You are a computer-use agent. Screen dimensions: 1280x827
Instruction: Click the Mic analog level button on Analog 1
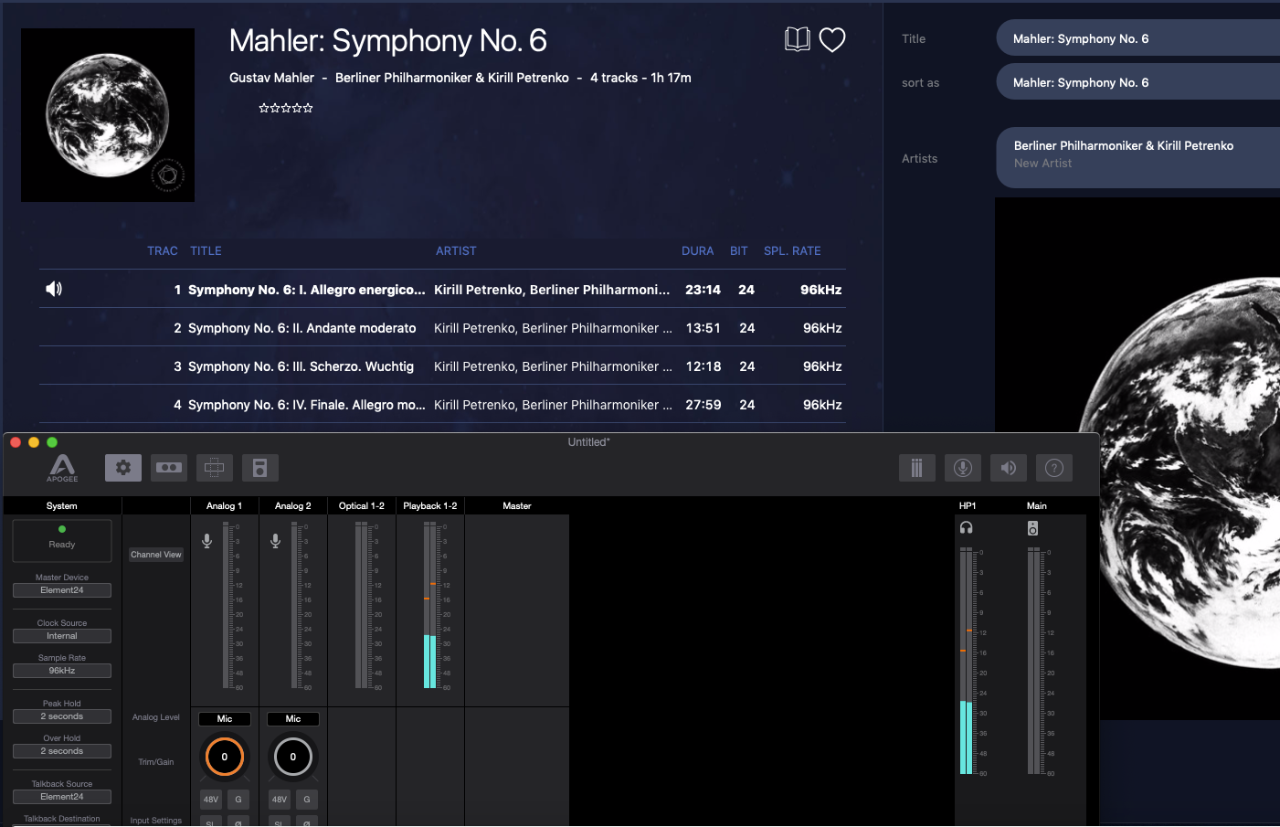point(224,719)
